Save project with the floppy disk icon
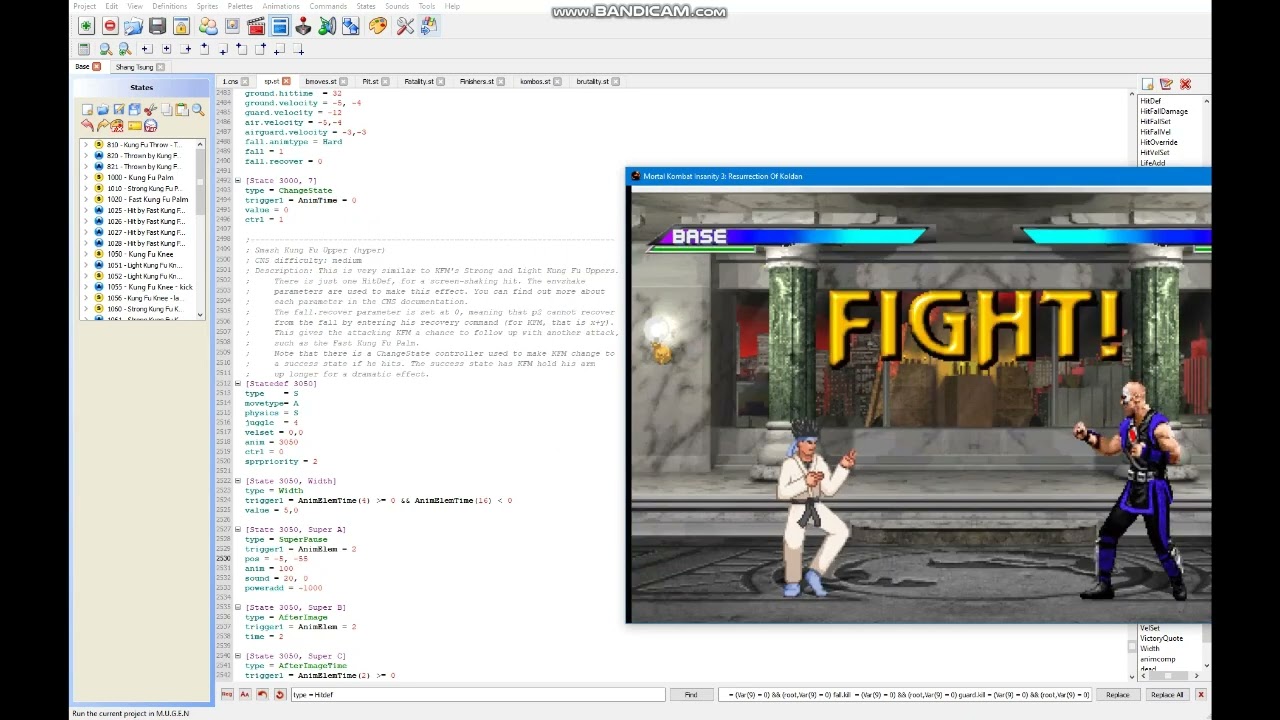The image size is (1280, 720). tap(157, 27)
